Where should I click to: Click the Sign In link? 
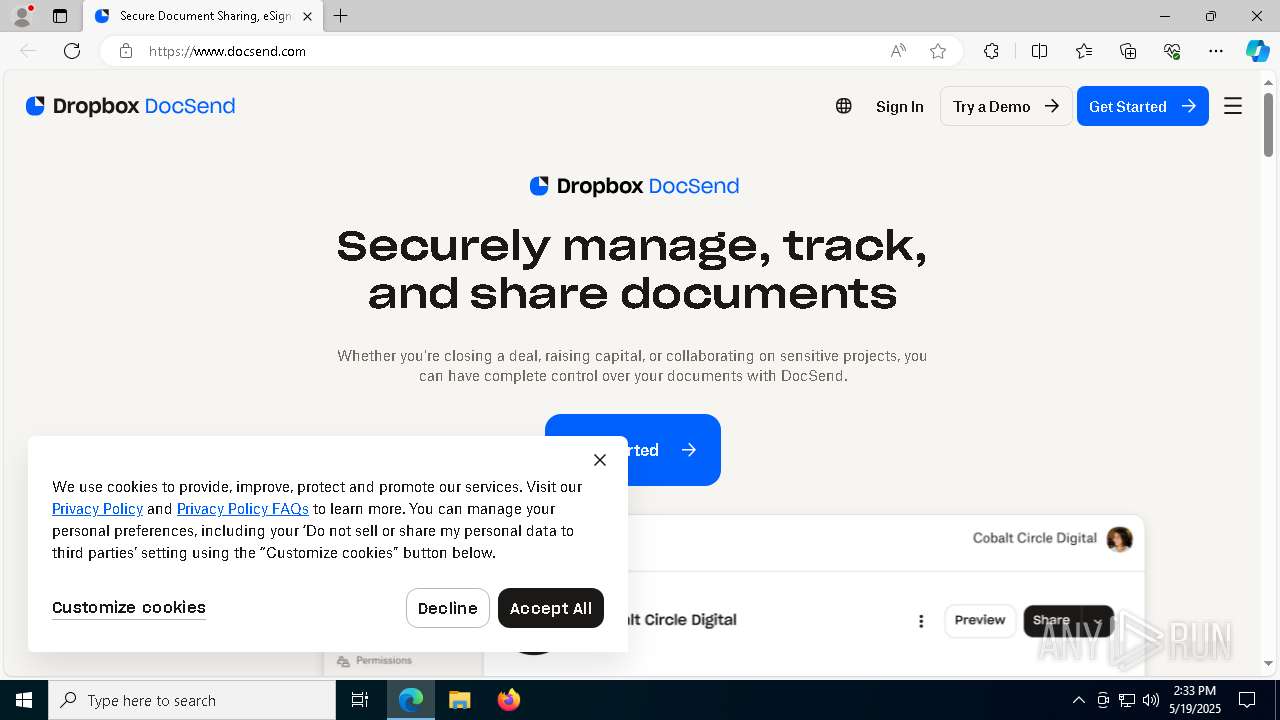[x=900, y=106]
